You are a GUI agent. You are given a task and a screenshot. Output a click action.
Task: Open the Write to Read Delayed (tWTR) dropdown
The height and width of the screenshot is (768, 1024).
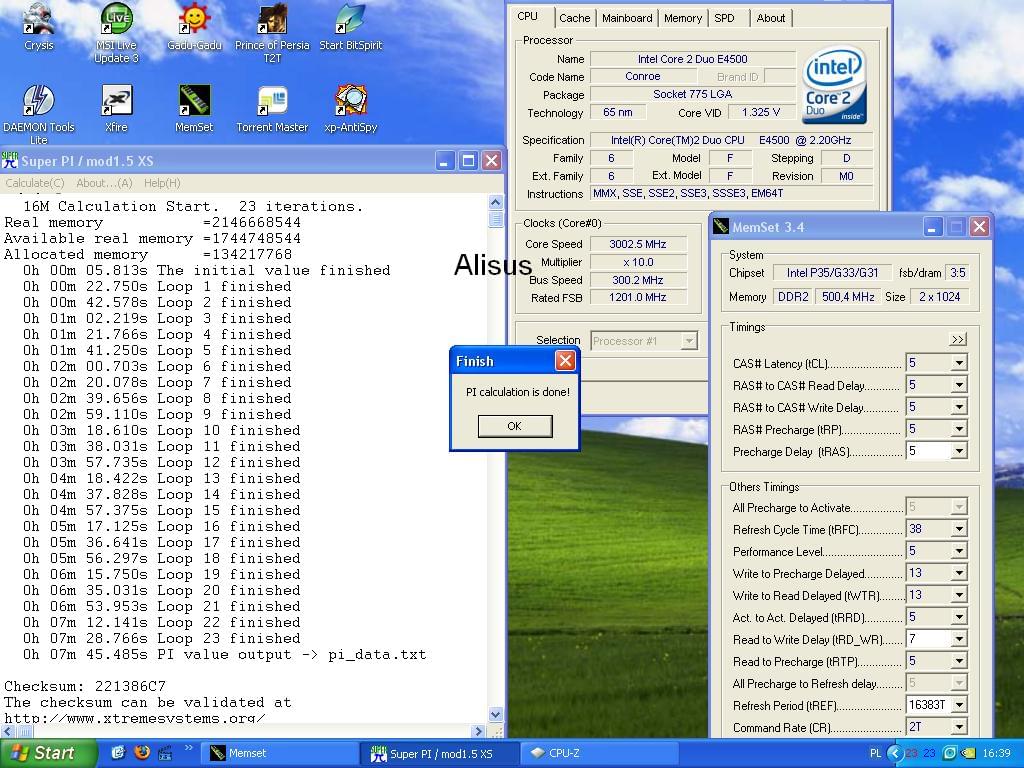[x=959, y=595]
